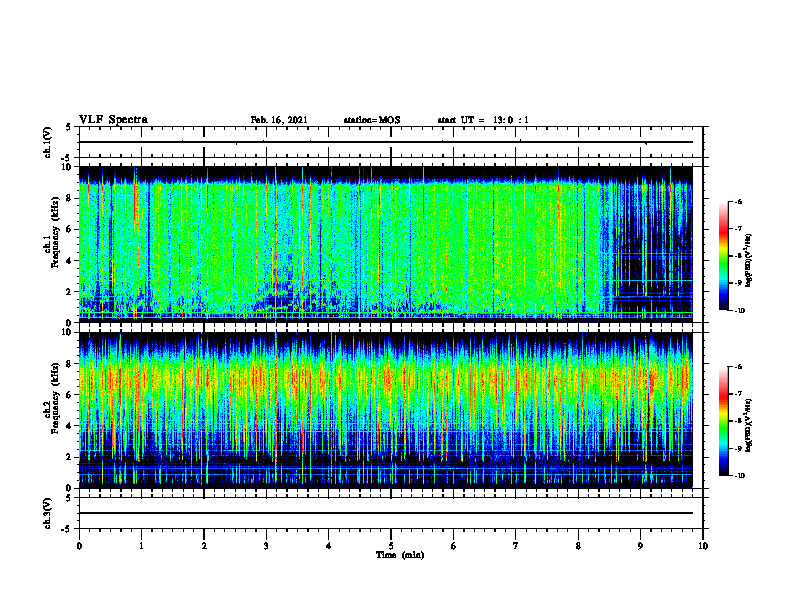Click the "4" kHz tick of ch.2 frequency axis

click(70, 426)
